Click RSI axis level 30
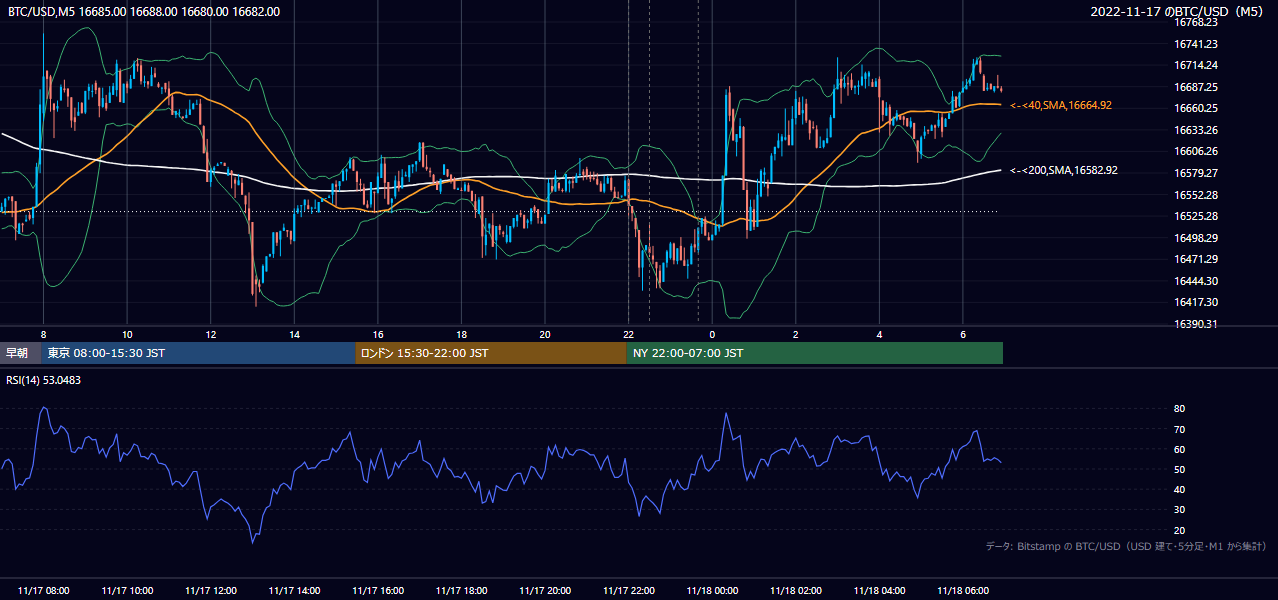1278x600 pixels. pos(1179,510)
